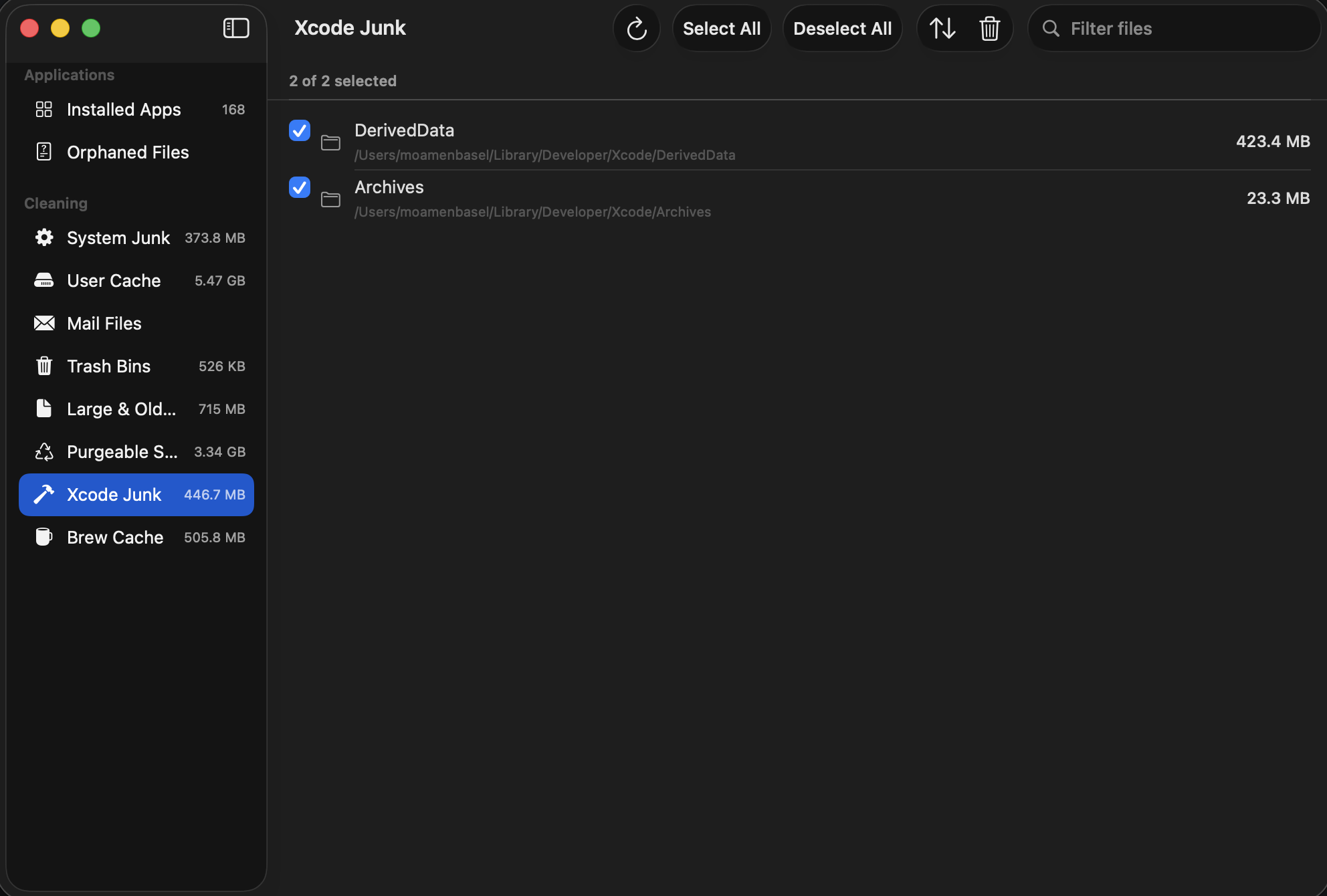
Task: Toggle the sidebar visibility icon
Action: (x=235, y=28)
